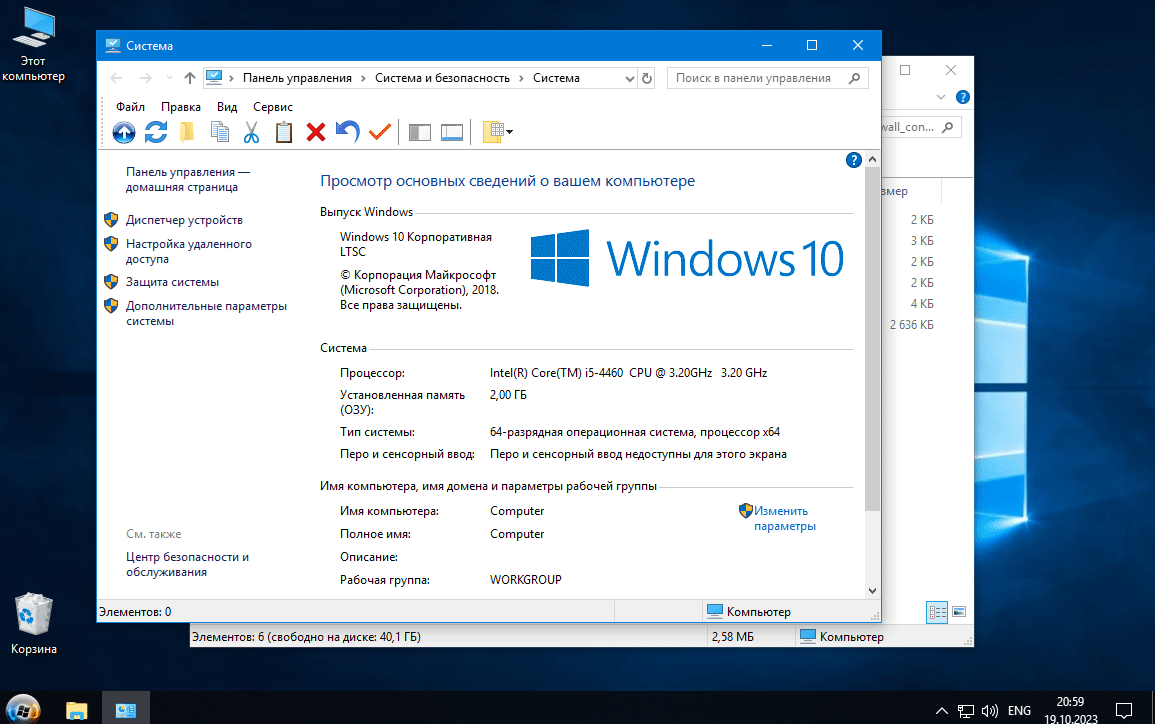Image resolution: width=1155 pixels, height=724 pixels.
Task: Click the '2,58 МБ' status bar entry
Action: coord(732,637)
